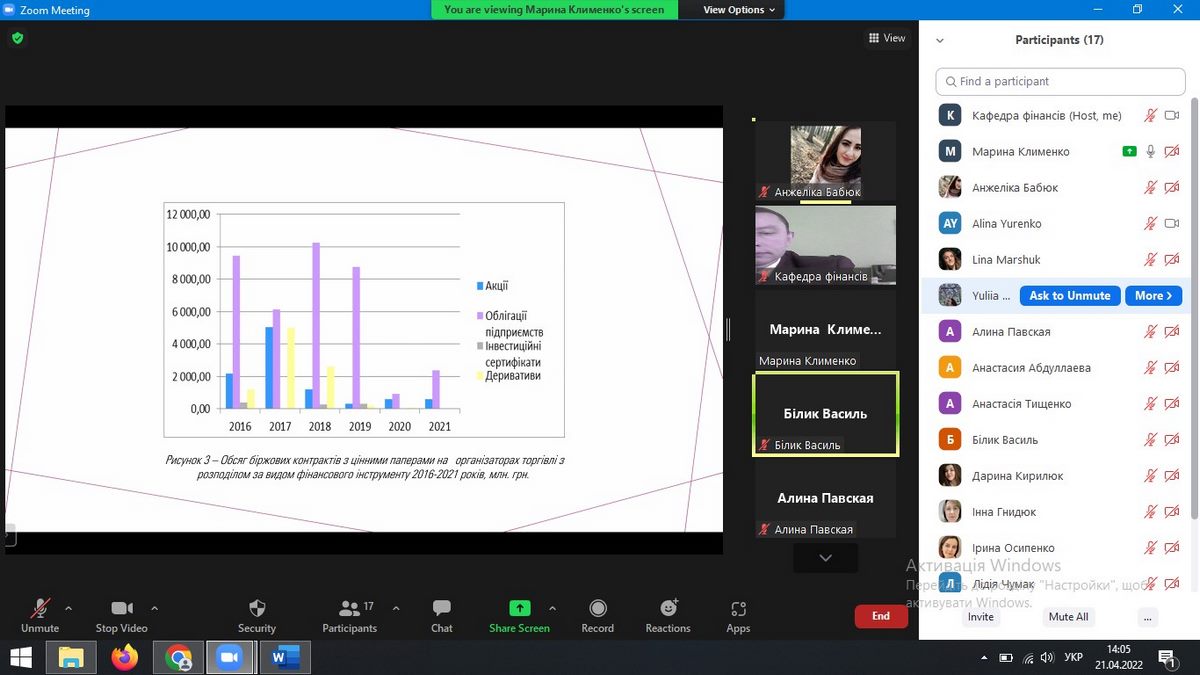Open the Apps panel
Viewport: 1200px width, 675px height.
(x=738, y=609)
